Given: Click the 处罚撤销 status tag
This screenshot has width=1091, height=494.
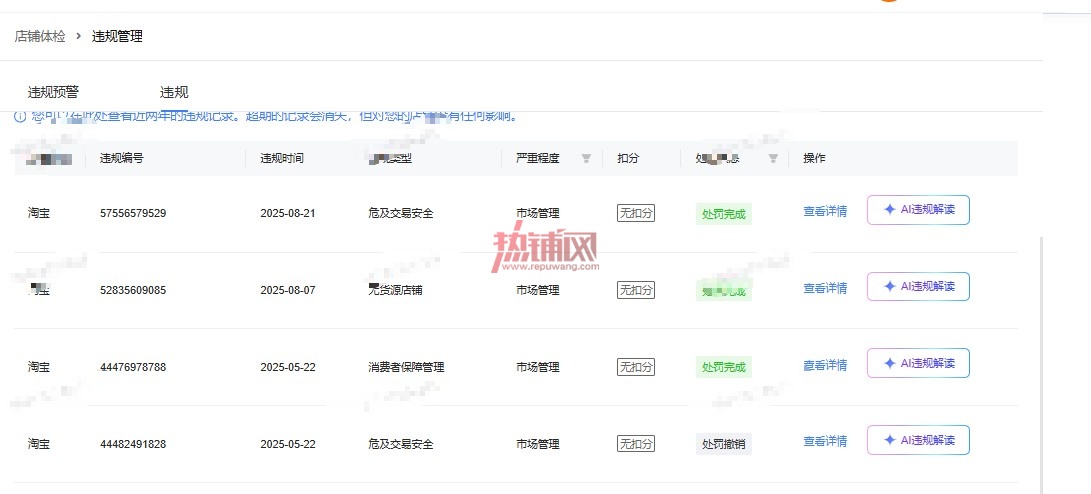Looking at the screenshot, I should click(724, 444).
